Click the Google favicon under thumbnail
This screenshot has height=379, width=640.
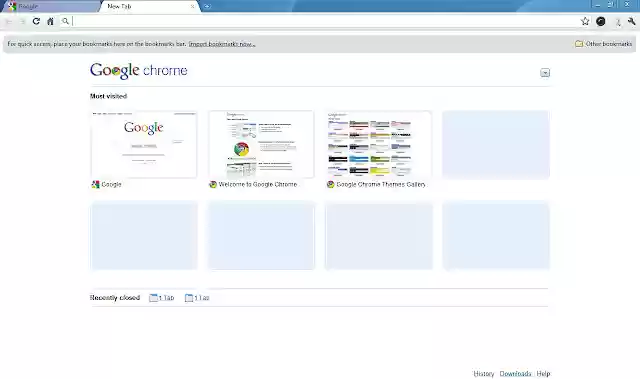point(96,184)
